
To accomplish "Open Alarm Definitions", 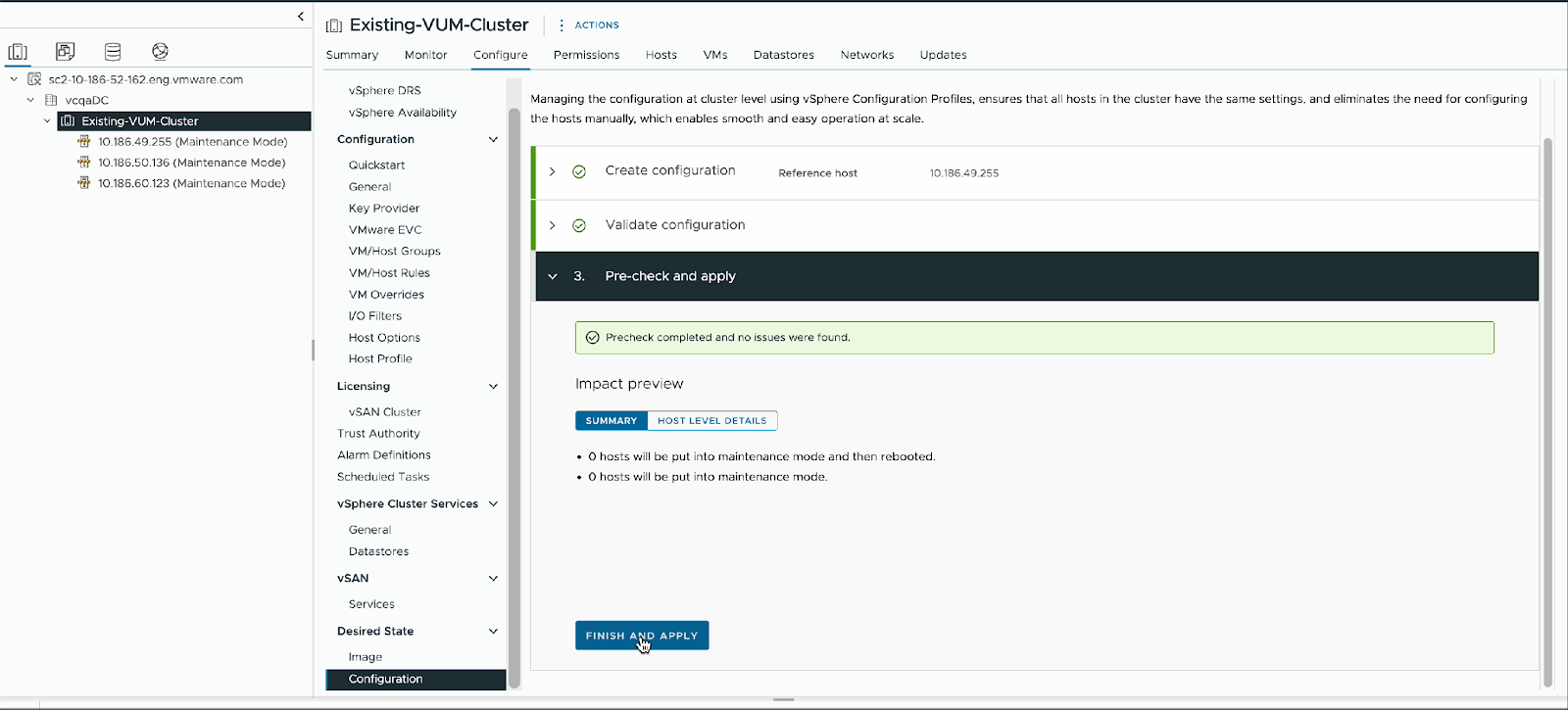I will click(x=384, y=455).
